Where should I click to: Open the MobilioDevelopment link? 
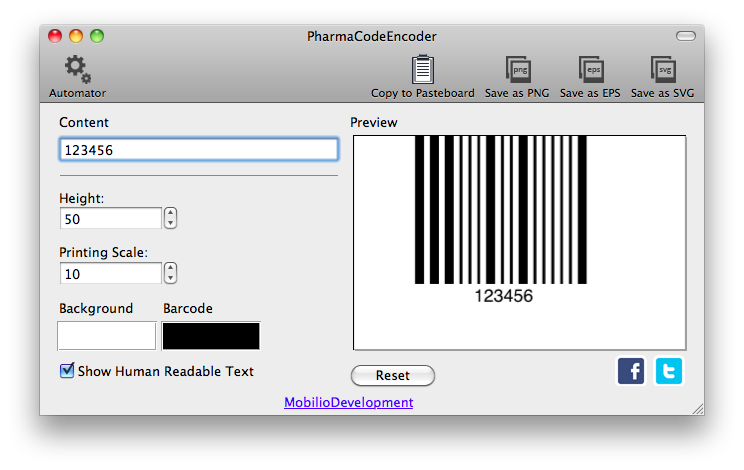[348, 402]
